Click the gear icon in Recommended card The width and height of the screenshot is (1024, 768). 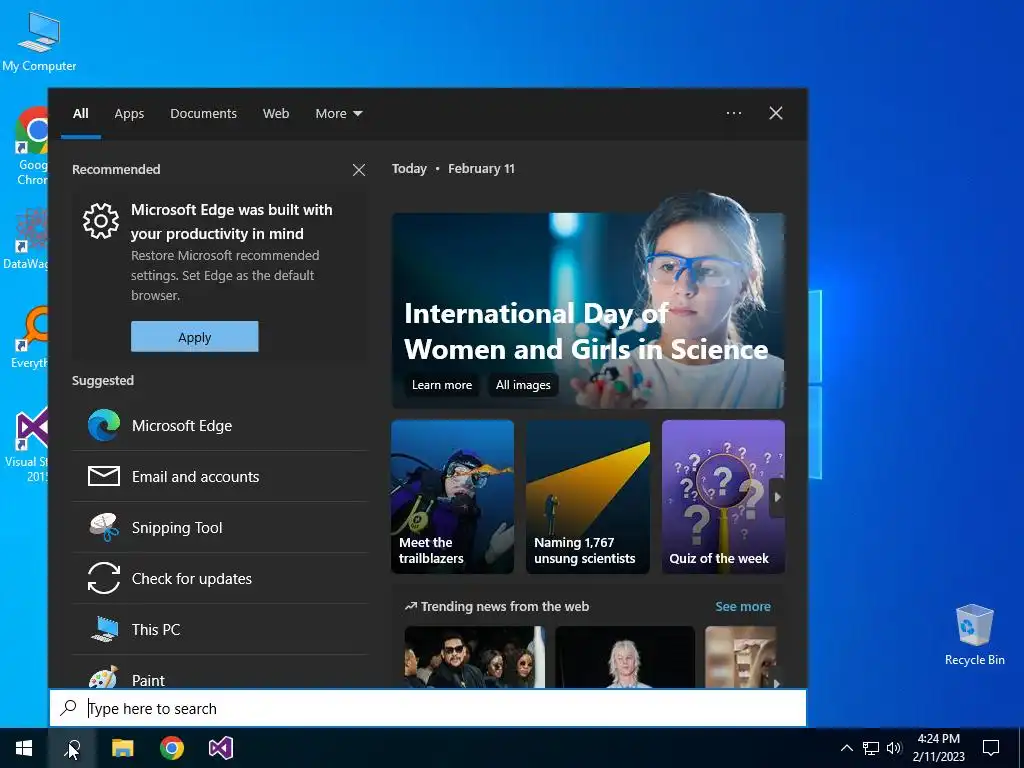[x=101, y=221]
